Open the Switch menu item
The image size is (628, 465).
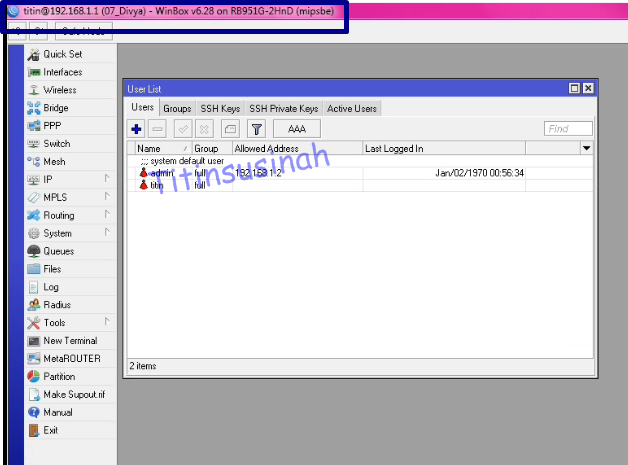tap(70, 143)
